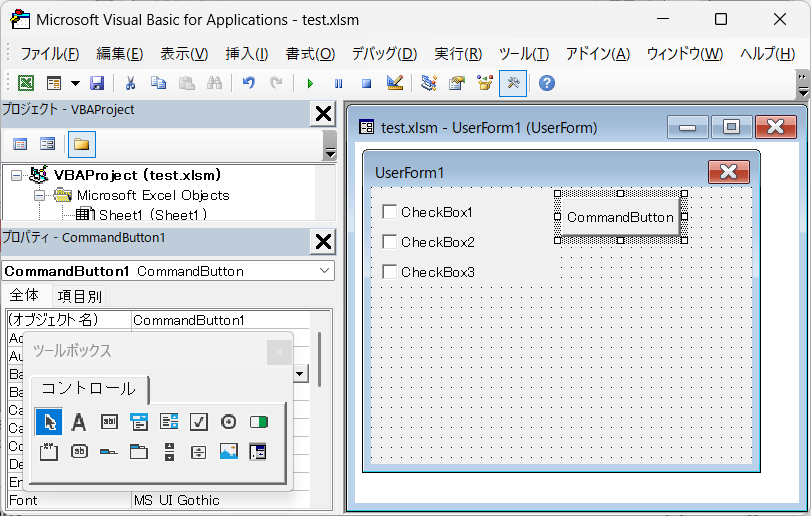Viewport: 811px width, 516px height.
Task: Open the 編集(E) menu
Action: tap(119, 53)
